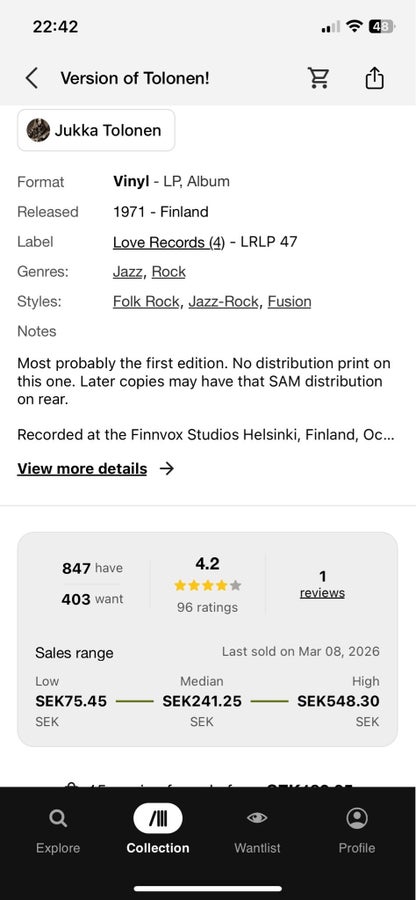Open the Folk Rock style link
This screenshot has height=900, width=416.
click(146, 301)
